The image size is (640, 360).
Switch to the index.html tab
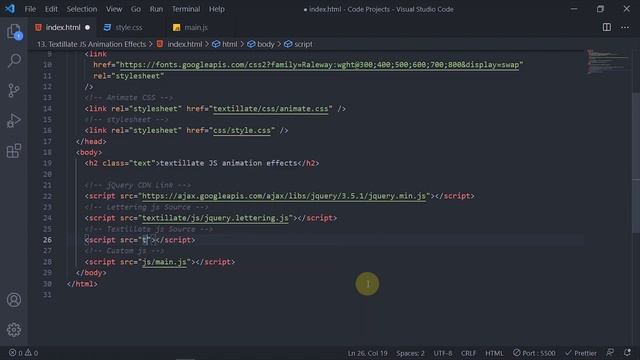click(x=63, y=27)
